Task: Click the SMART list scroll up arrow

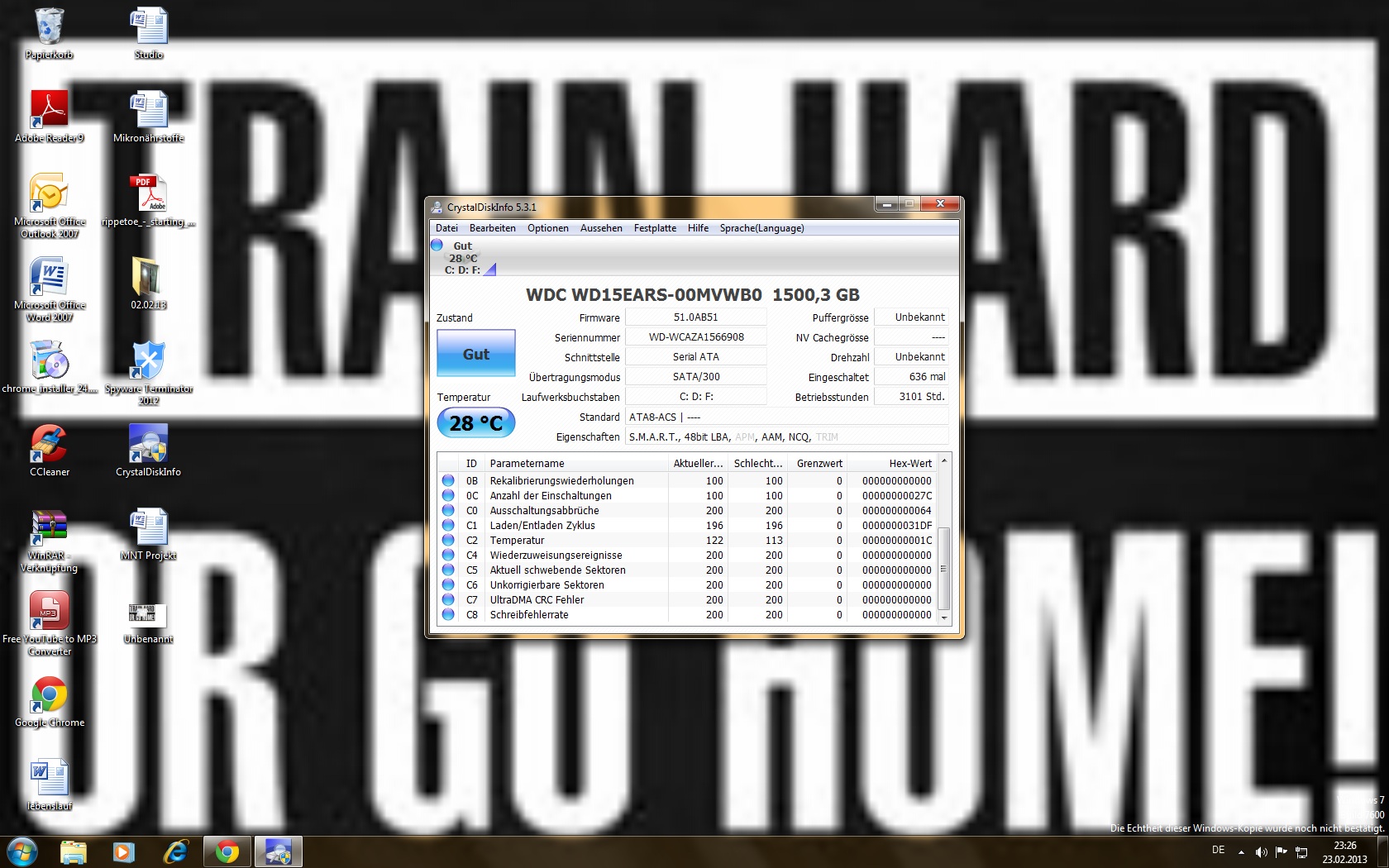Action: click(944, 461)
